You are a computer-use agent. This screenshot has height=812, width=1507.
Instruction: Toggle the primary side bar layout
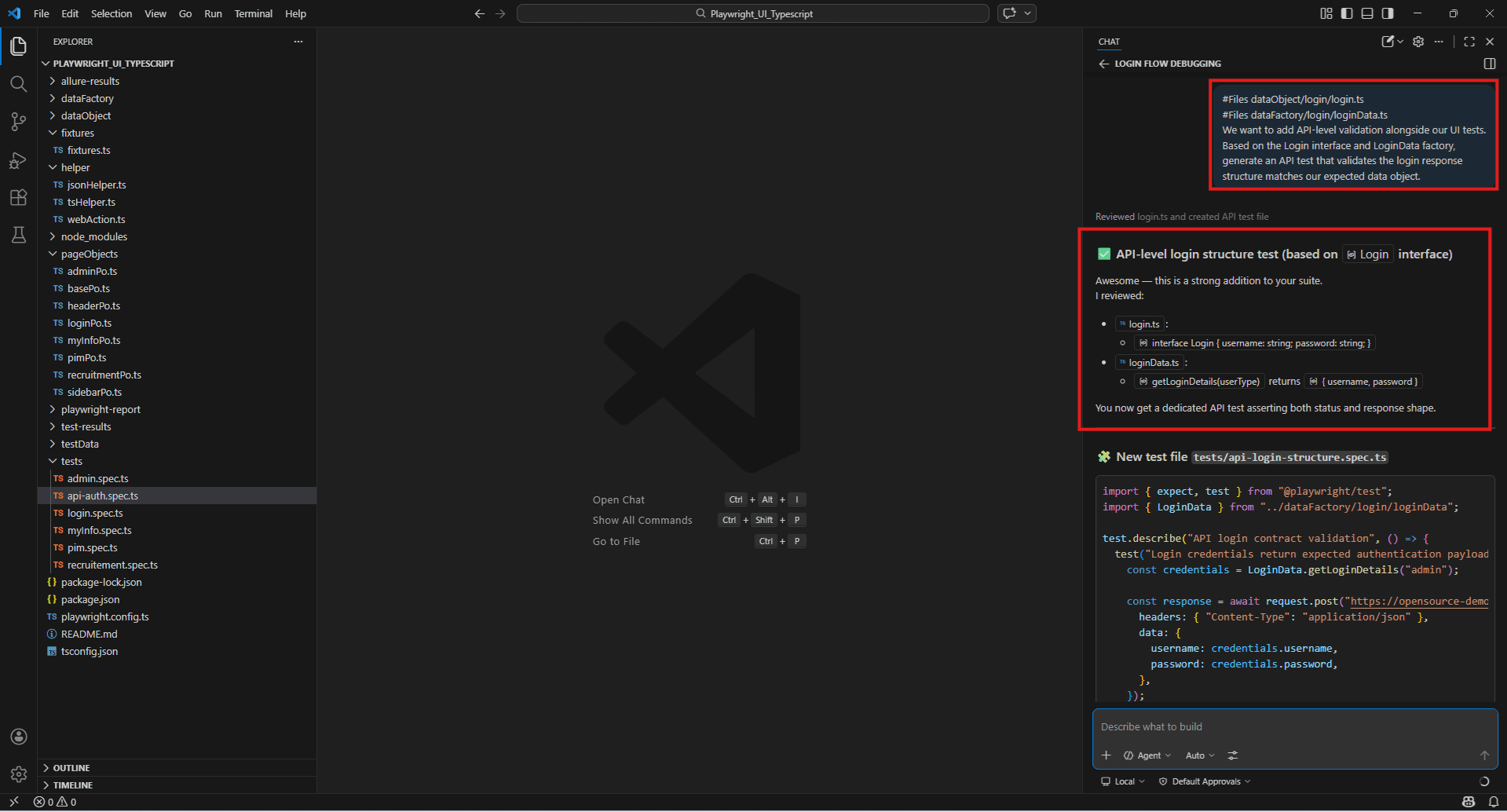[x=1347, y=13]
